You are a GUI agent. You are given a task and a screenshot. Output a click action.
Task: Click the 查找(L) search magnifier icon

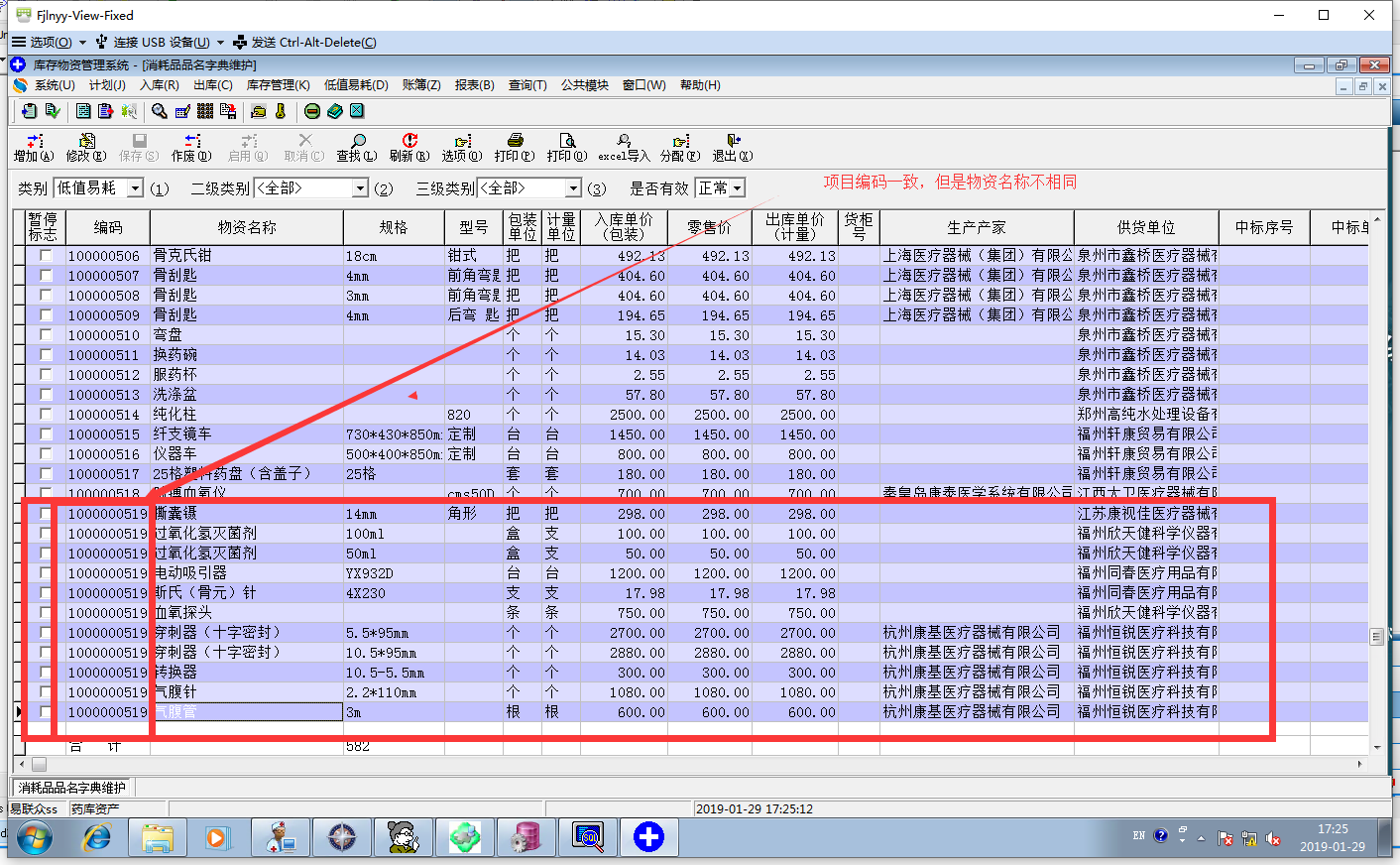tap(357, 142)
